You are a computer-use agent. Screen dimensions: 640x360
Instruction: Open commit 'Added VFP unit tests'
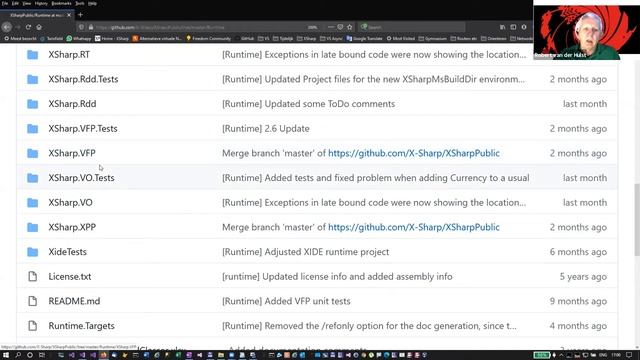(x=286, y=301)
